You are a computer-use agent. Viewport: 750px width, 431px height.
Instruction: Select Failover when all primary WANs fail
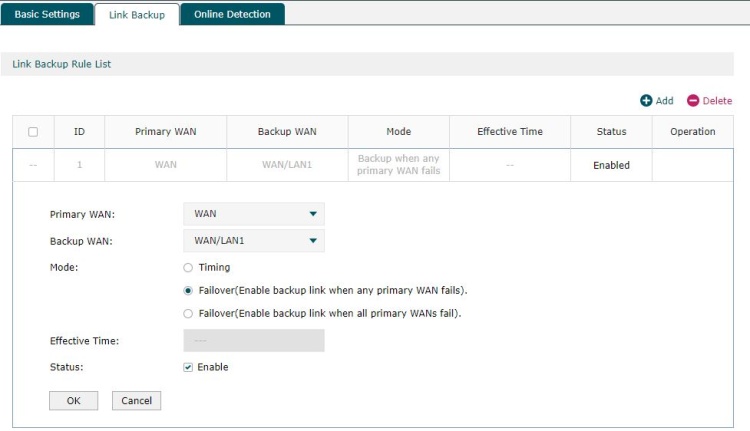[188, 313]
